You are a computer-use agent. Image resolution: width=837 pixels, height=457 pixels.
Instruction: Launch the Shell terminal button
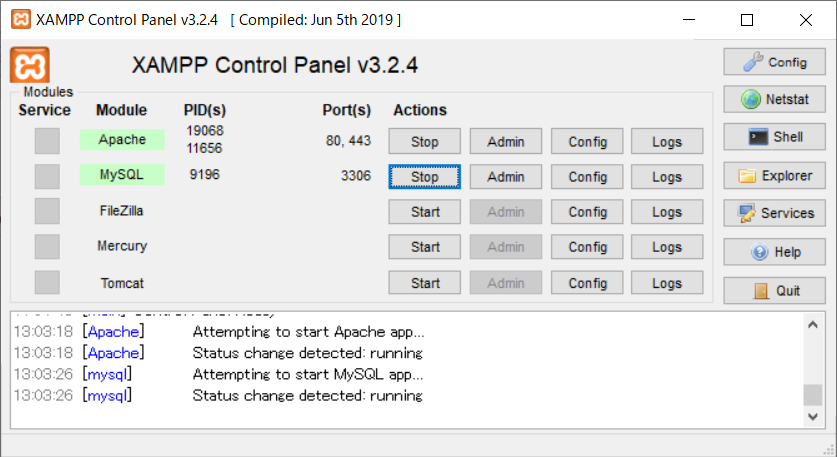[x=775, y=137]
